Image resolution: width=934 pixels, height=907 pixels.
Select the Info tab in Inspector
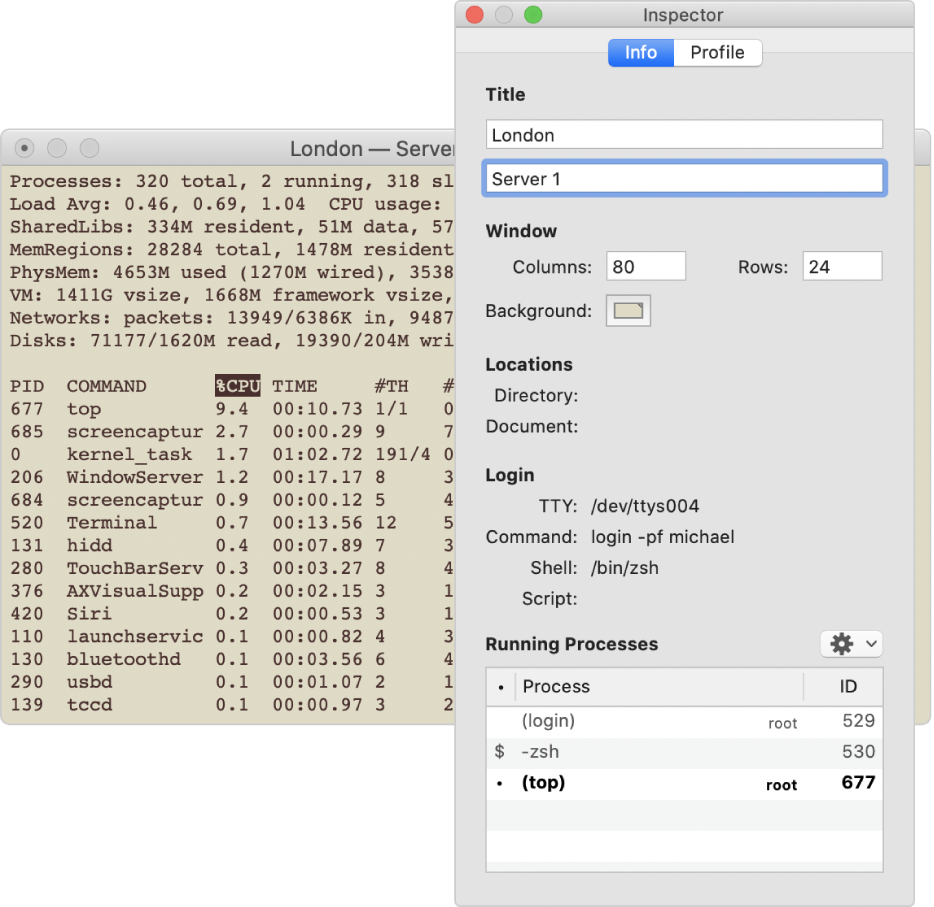pos(641,52)
